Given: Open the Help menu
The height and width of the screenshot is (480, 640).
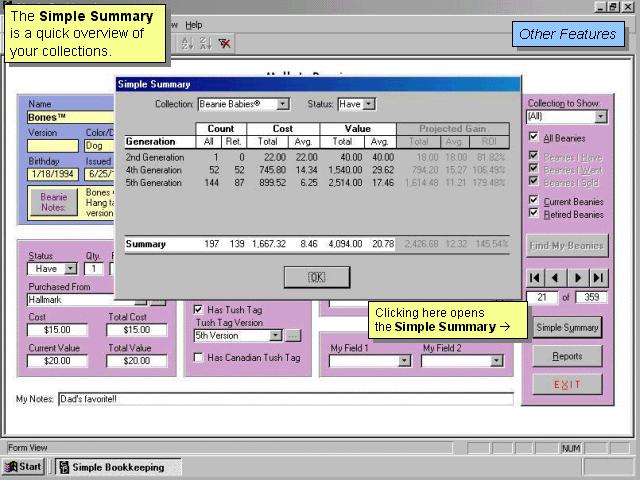Looking at the screenshot, I should pyautogui.click(x=193, y=25).
